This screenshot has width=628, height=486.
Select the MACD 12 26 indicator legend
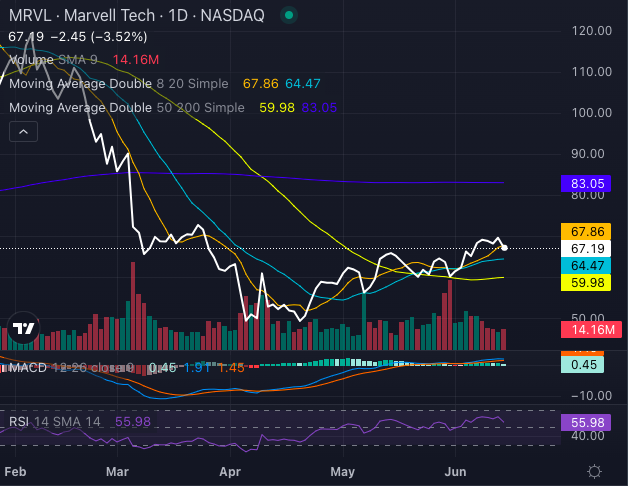pyautogui.click(x=70, y=367)
